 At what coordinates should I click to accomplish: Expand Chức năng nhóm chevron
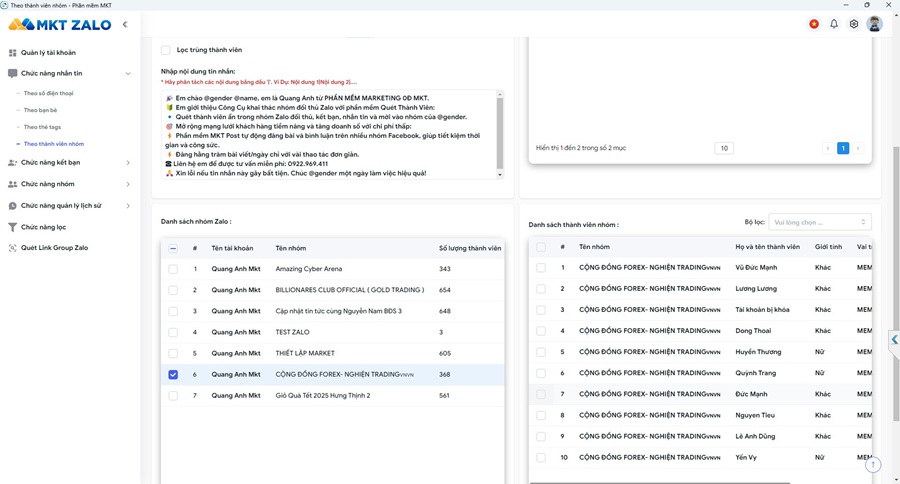tap(128, 184)
